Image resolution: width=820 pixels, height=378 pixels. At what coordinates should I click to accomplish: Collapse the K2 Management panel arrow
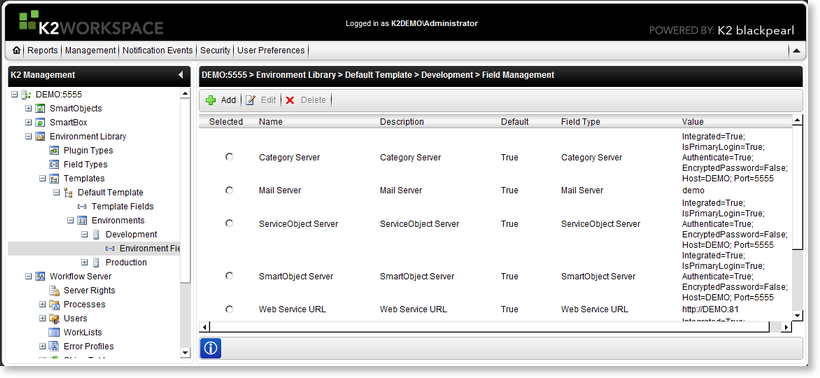point(181,75)
